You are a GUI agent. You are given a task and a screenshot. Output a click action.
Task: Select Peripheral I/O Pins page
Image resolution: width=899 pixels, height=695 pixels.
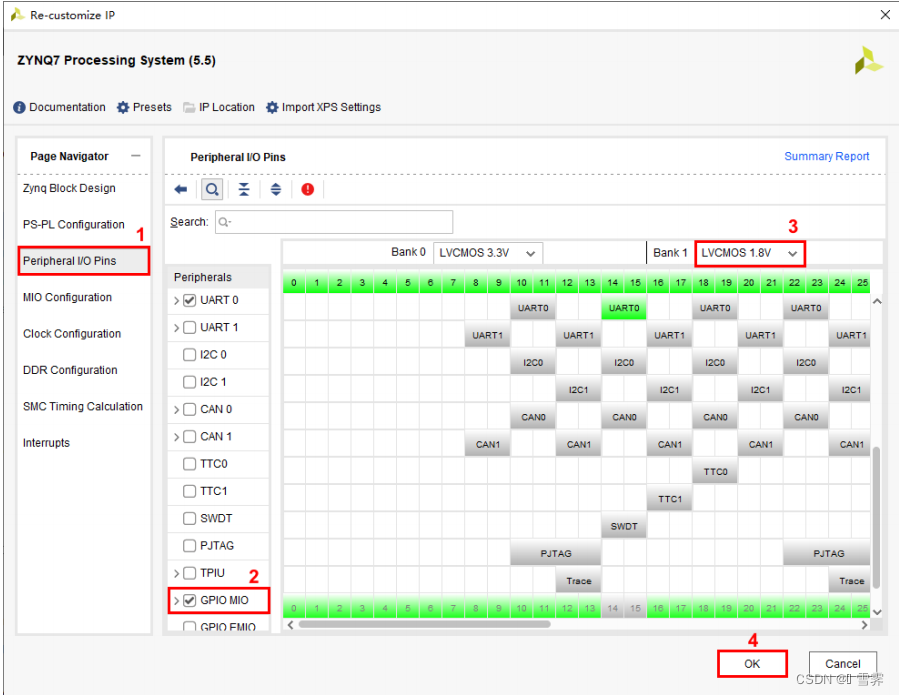(x=84, y=261)
